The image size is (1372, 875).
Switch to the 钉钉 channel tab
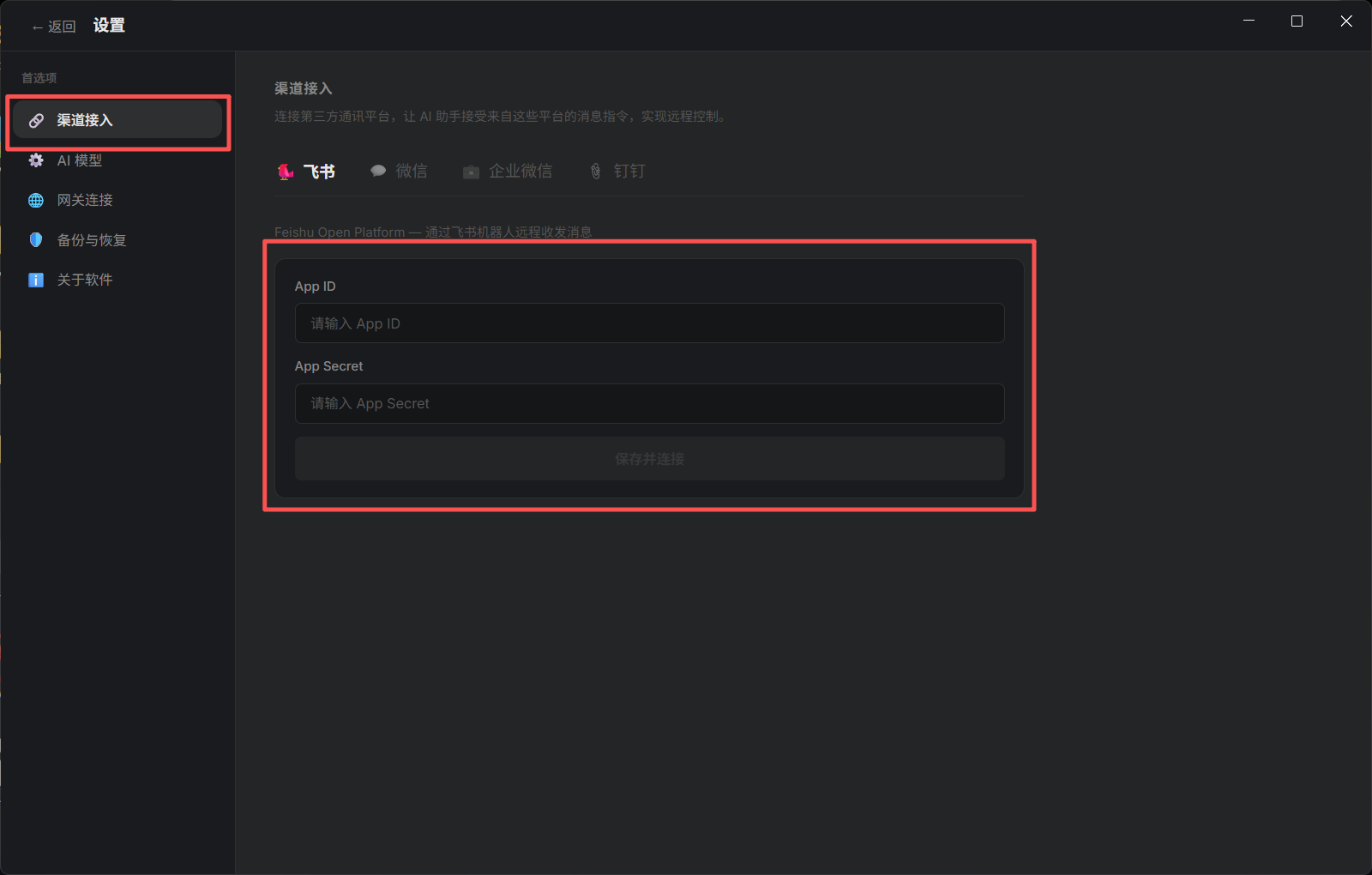617,172
